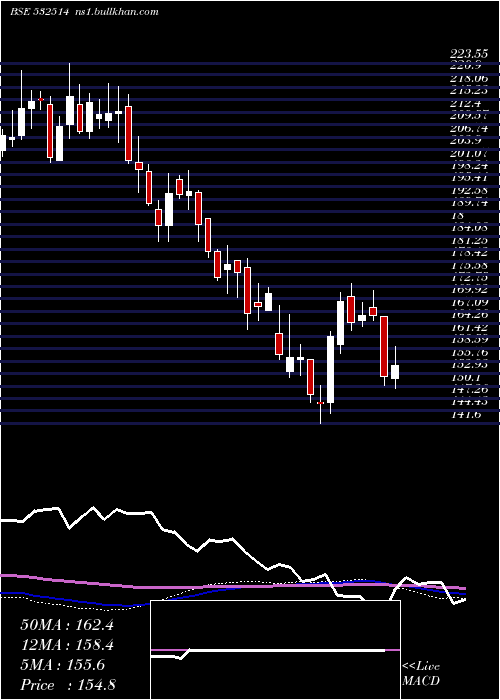
Task: Click the <<Live MACD label
Action: pos(421,673)
